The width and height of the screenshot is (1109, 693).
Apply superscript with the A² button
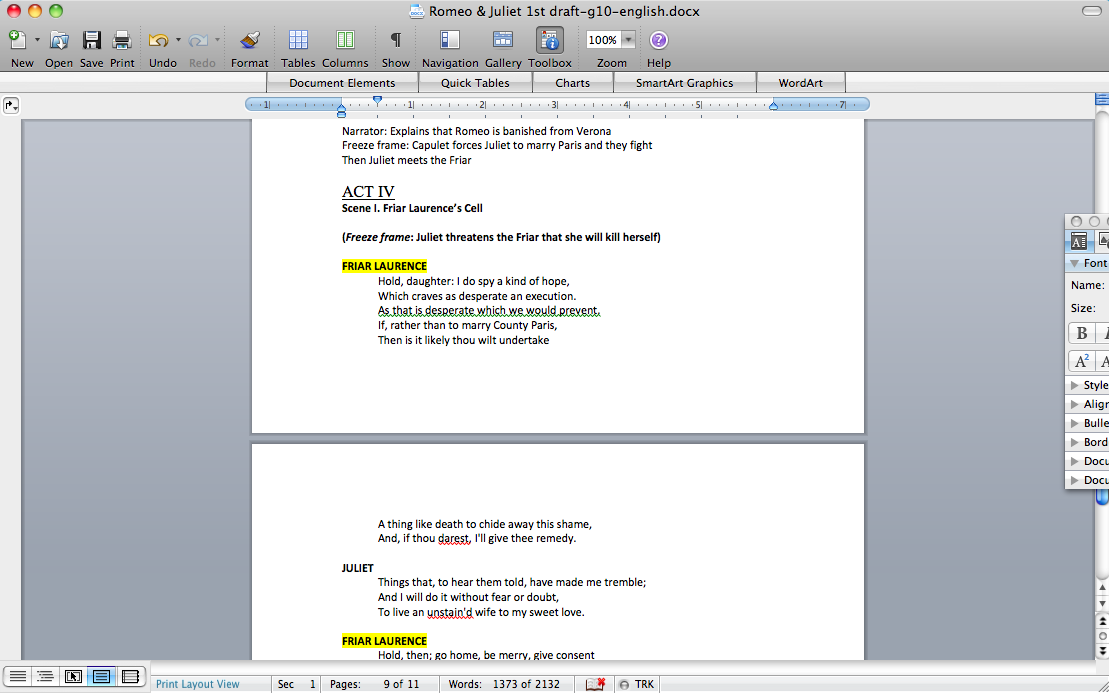[x=1081, y=361]
